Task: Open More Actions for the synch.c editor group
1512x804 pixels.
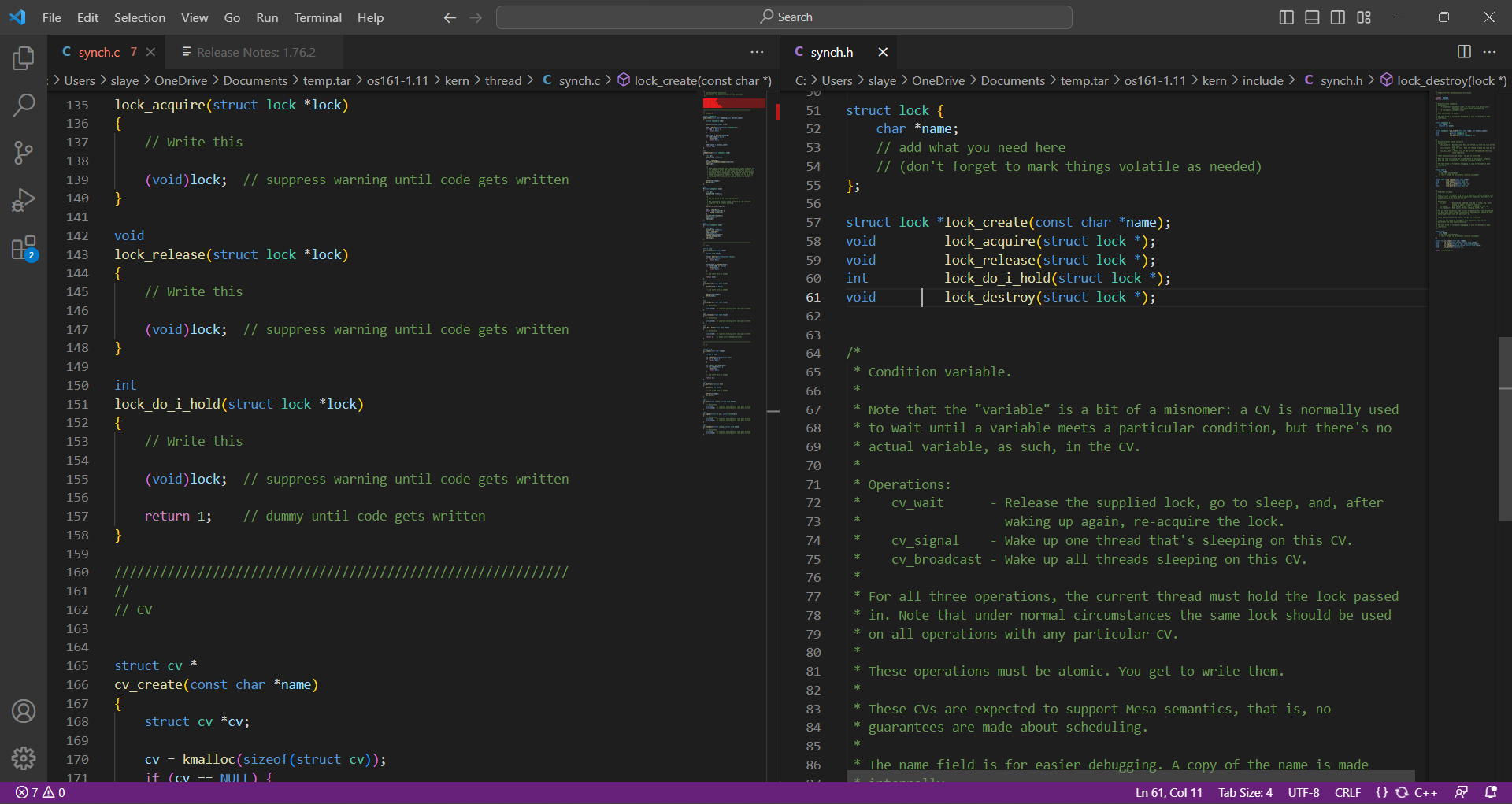Action: 757,52
